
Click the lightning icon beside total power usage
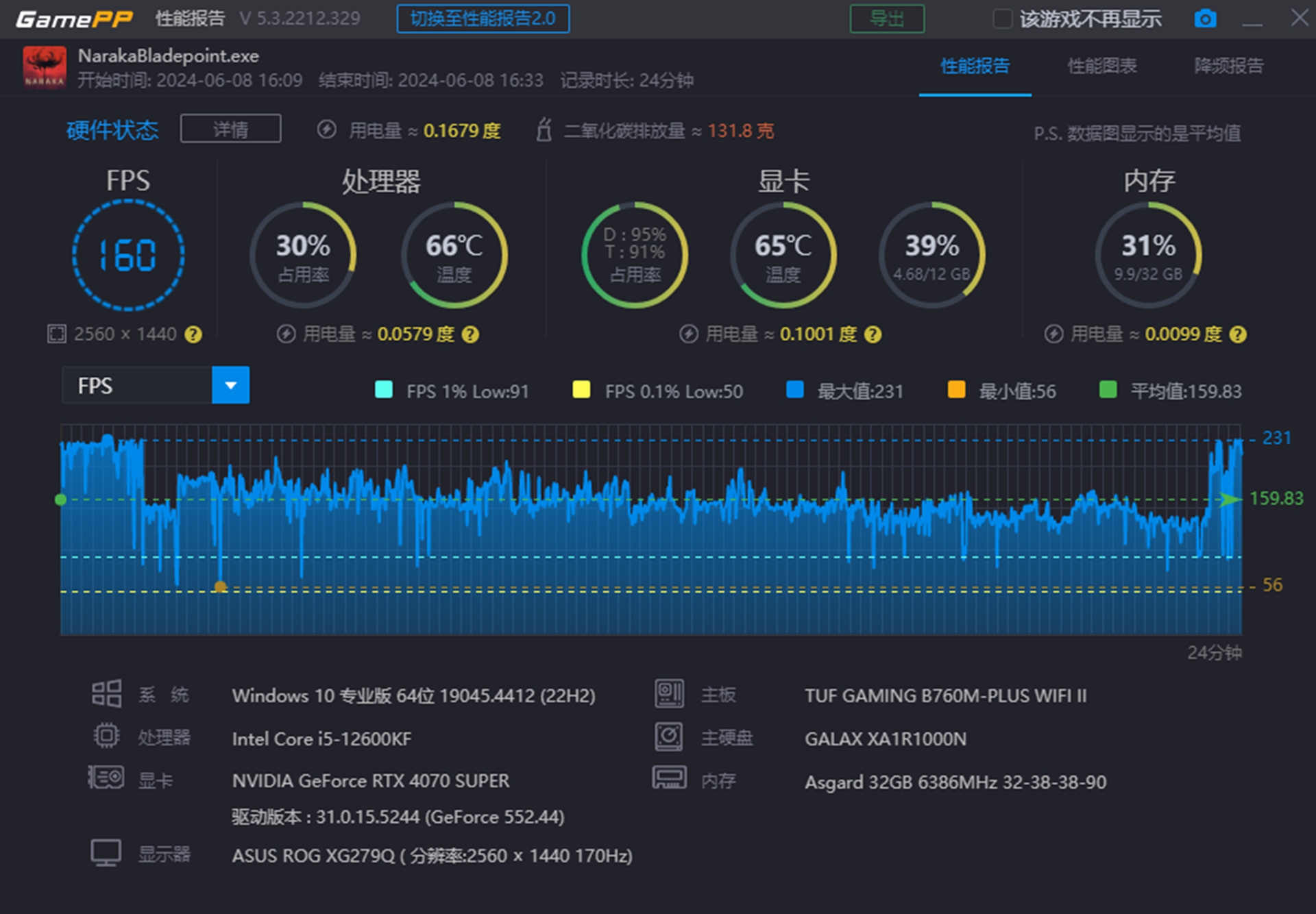pyautogui.click(x=327, y=129)
